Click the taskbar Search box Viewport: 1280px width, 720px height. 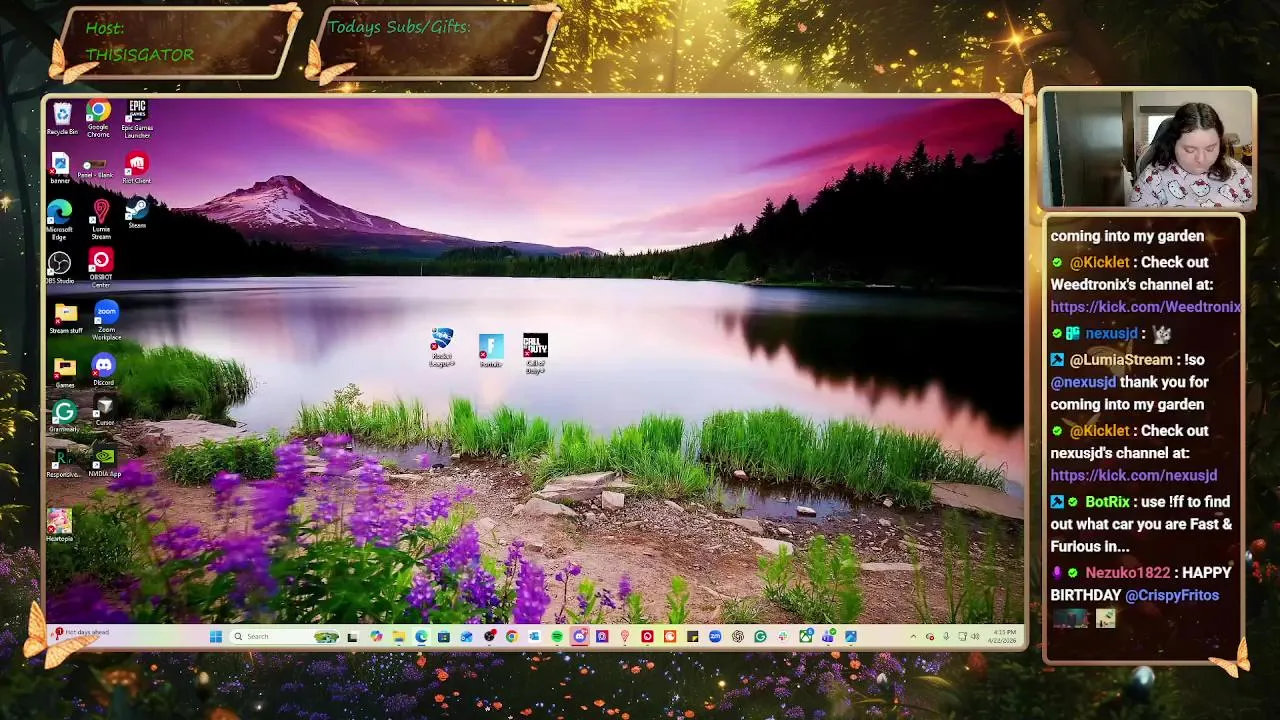pos(286,636)
